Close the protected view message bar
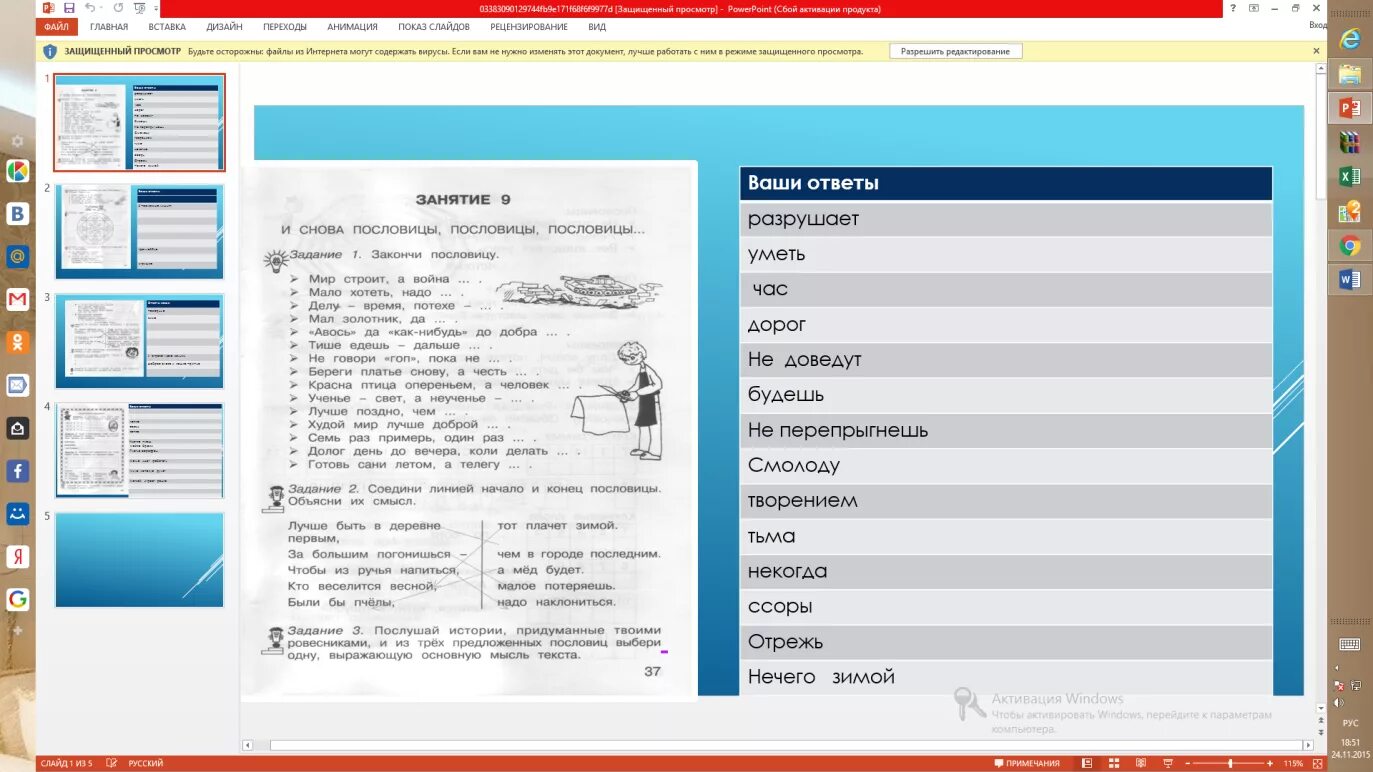The width and height of the screenshot is (1373, 772). (x=1316, y=51)
